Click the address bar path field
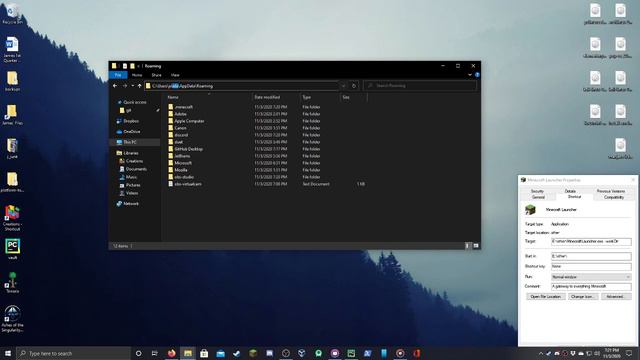The image size is (640, 360). [x=242, y=86]
